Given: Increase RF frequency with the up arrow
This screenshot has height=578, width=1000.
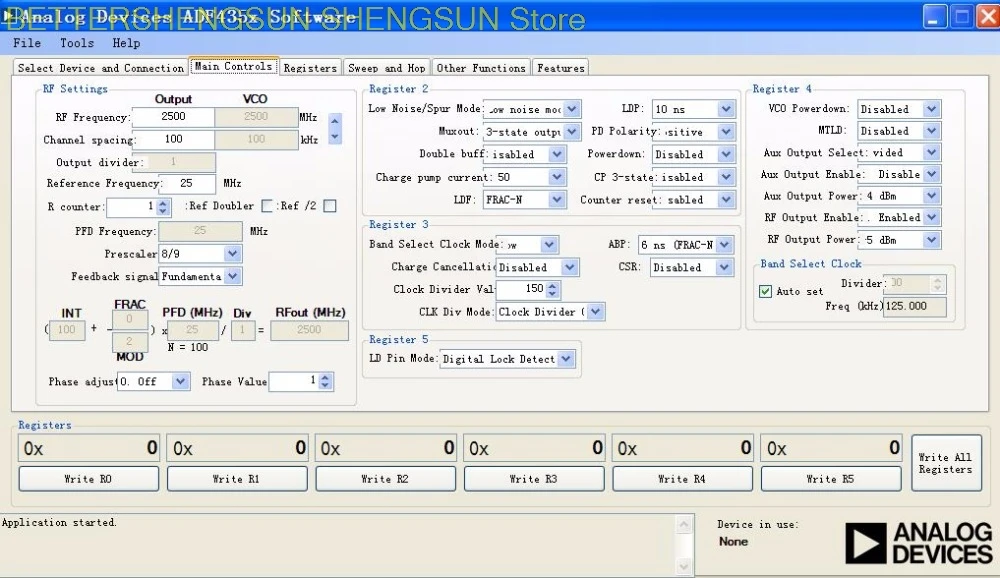Looking at the screenshot, I should click(335, 121).
